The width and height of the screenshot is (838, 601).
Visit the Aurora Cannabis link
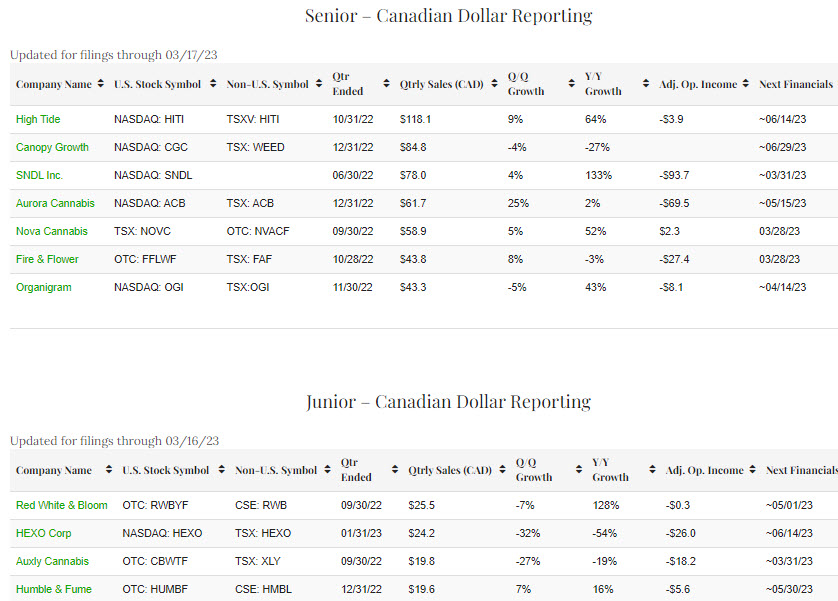tap(55, 203)
